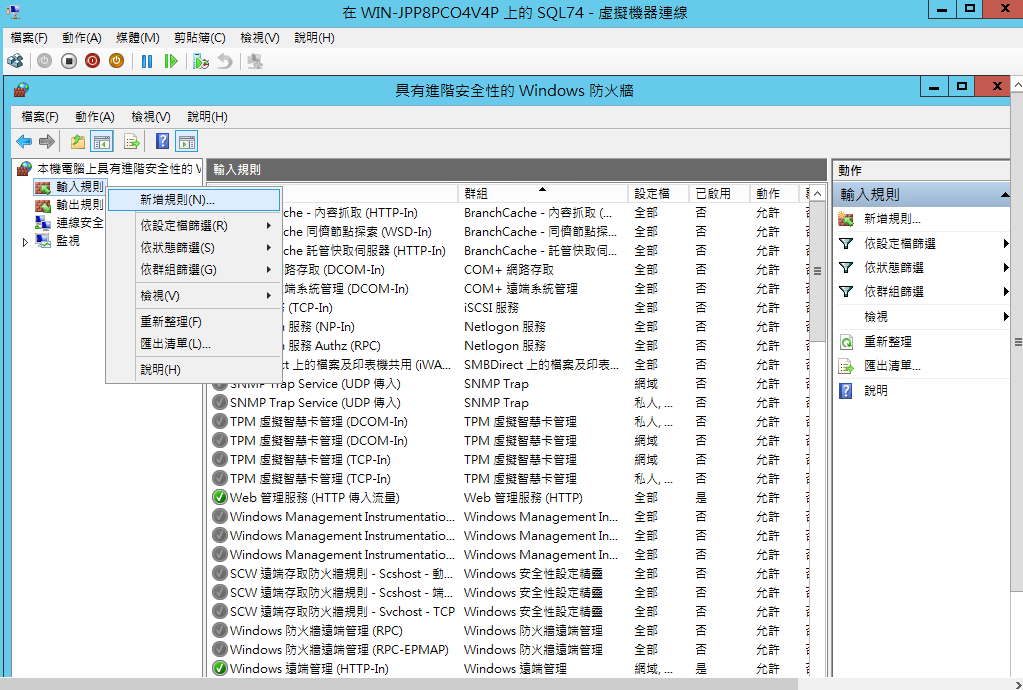Click 新增規則 icon in the 動作 pane
Viewport: 1023px width, 690px height.
tap(846, 219)
